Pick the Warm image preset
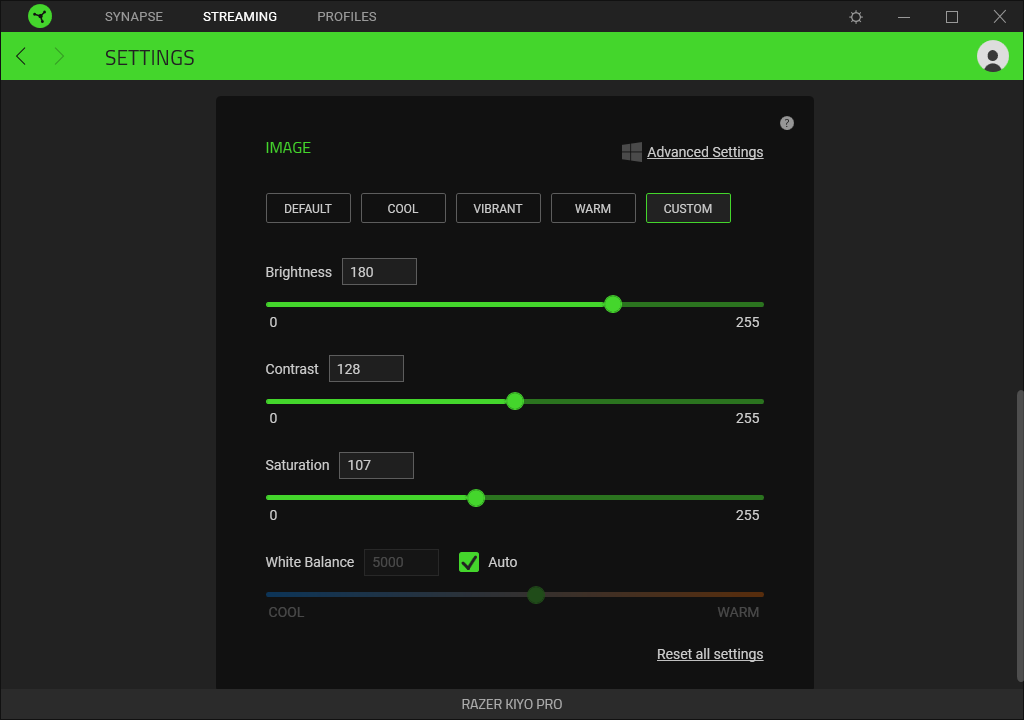This screenshot has width=1024, height=720. 593,208
